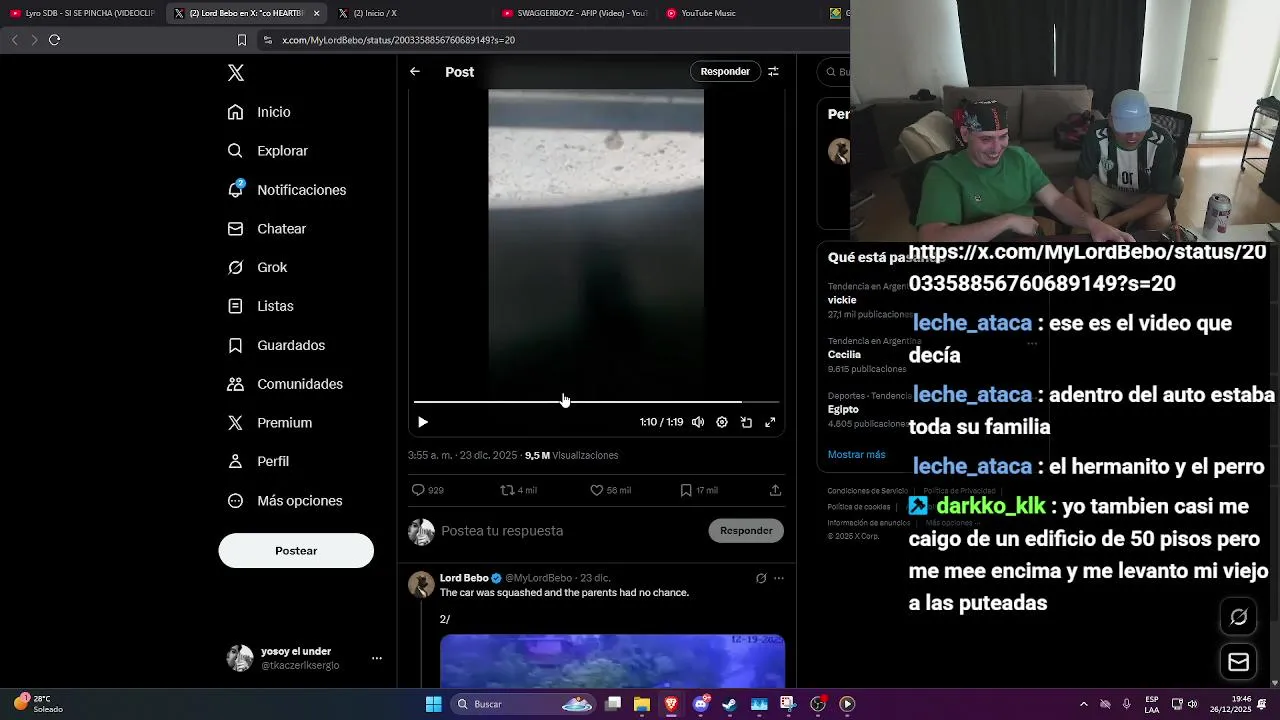Click the X logo in the sidebar

pos(236,73)
